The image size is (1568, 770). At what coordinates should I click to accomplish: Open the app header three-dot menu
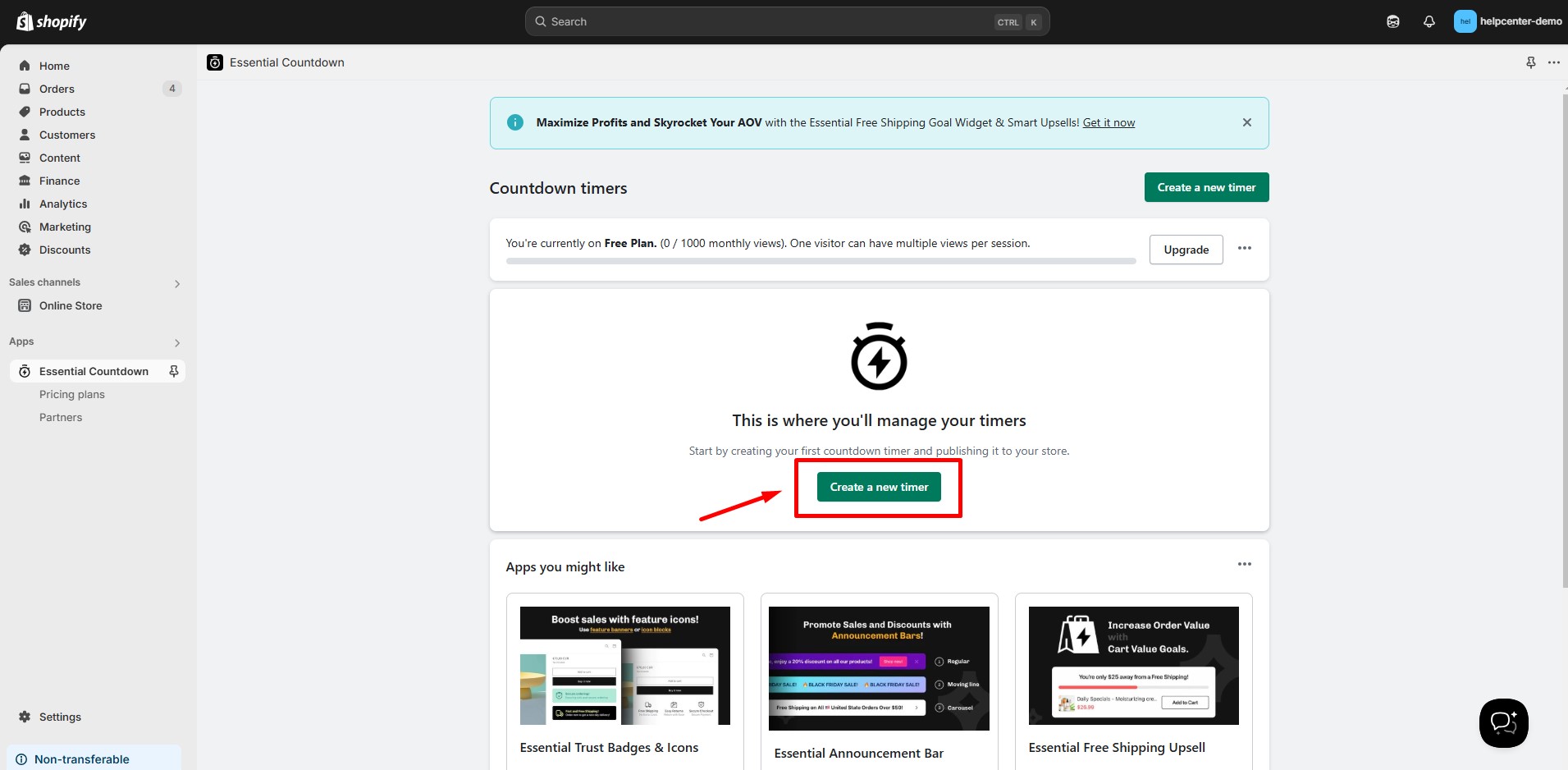click(1554, 62)
